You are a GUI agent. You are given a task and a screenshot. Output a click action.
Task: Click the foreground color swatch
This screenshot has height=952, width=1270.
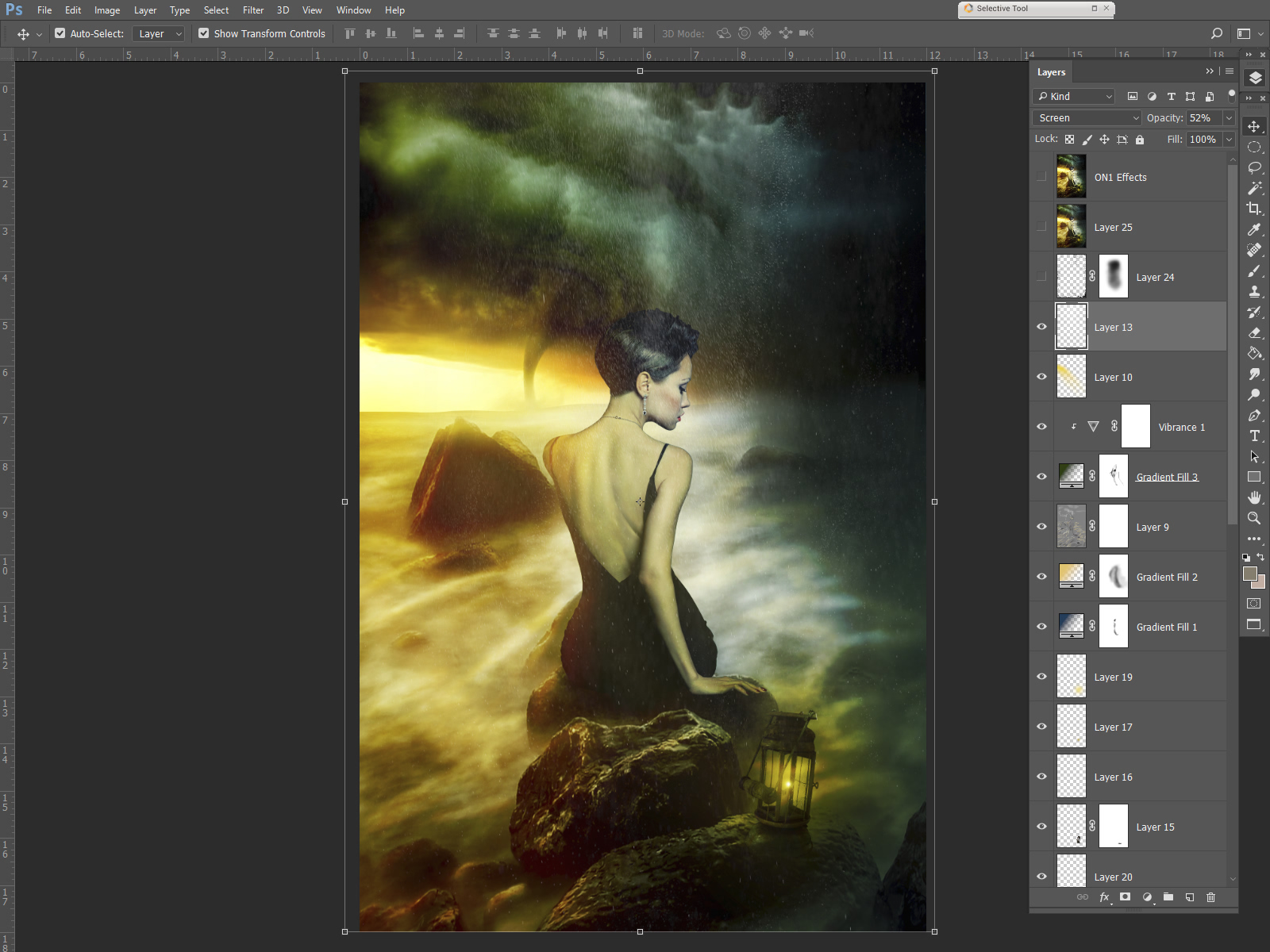[x=1250, y=574]
